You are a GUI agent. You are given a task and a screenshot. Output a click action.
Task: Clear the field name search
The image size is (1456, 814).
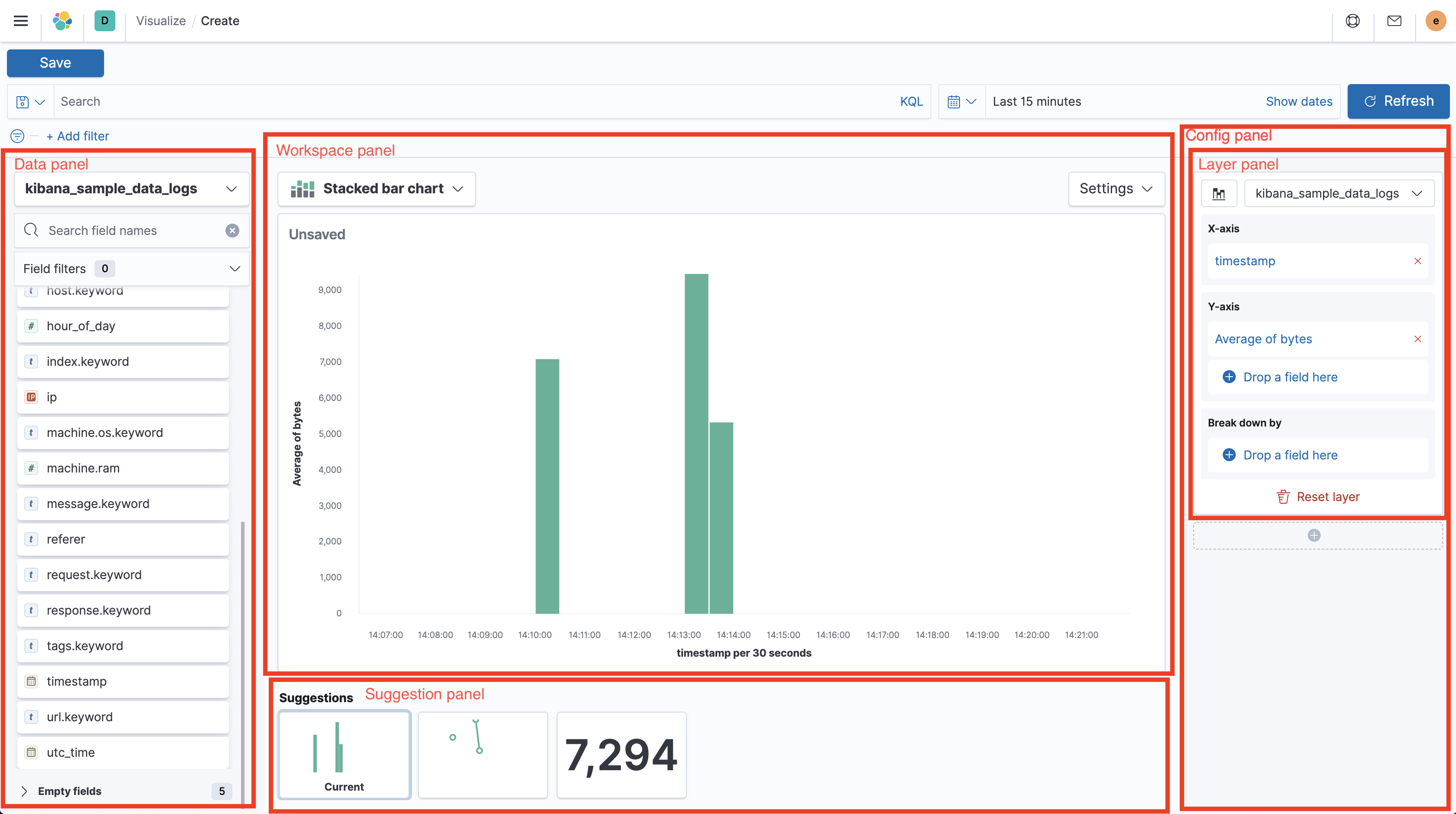coord(232,231)
